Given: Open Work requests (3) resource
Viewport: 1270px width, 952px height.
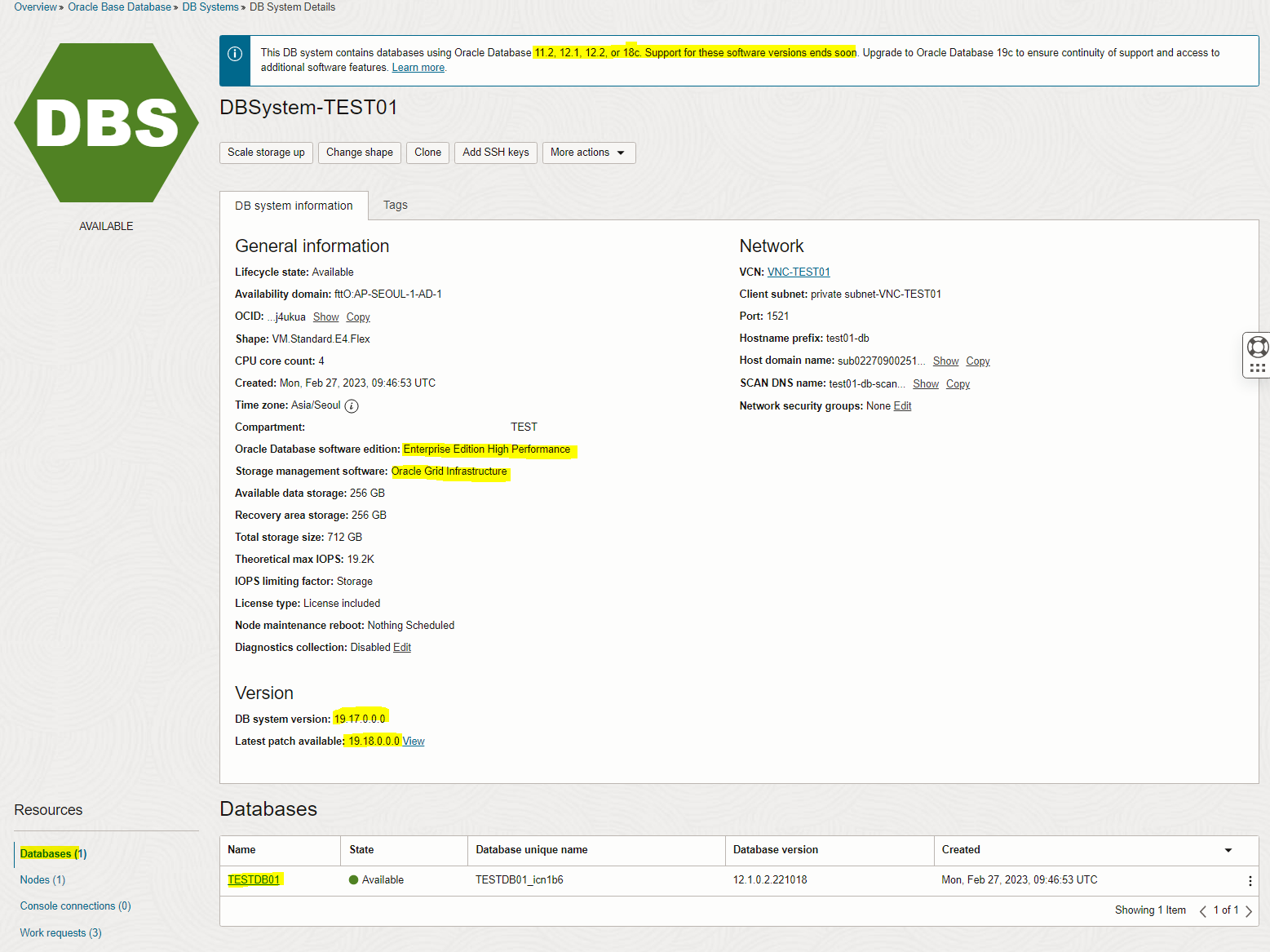Looking at the screenshot, I should click(x=60, y=933).
